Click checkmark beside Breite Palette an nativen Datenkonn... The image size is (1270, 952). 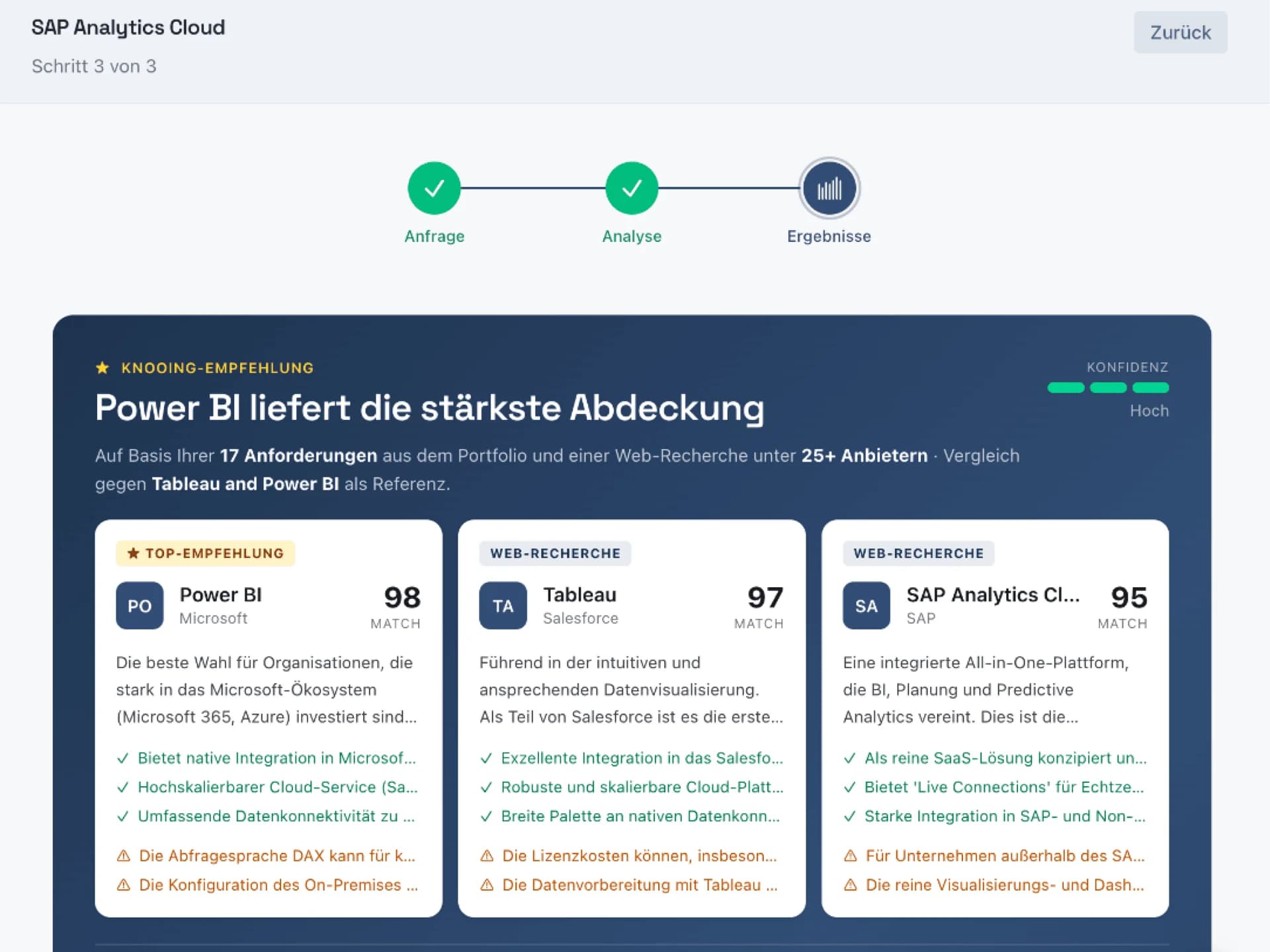486,816
